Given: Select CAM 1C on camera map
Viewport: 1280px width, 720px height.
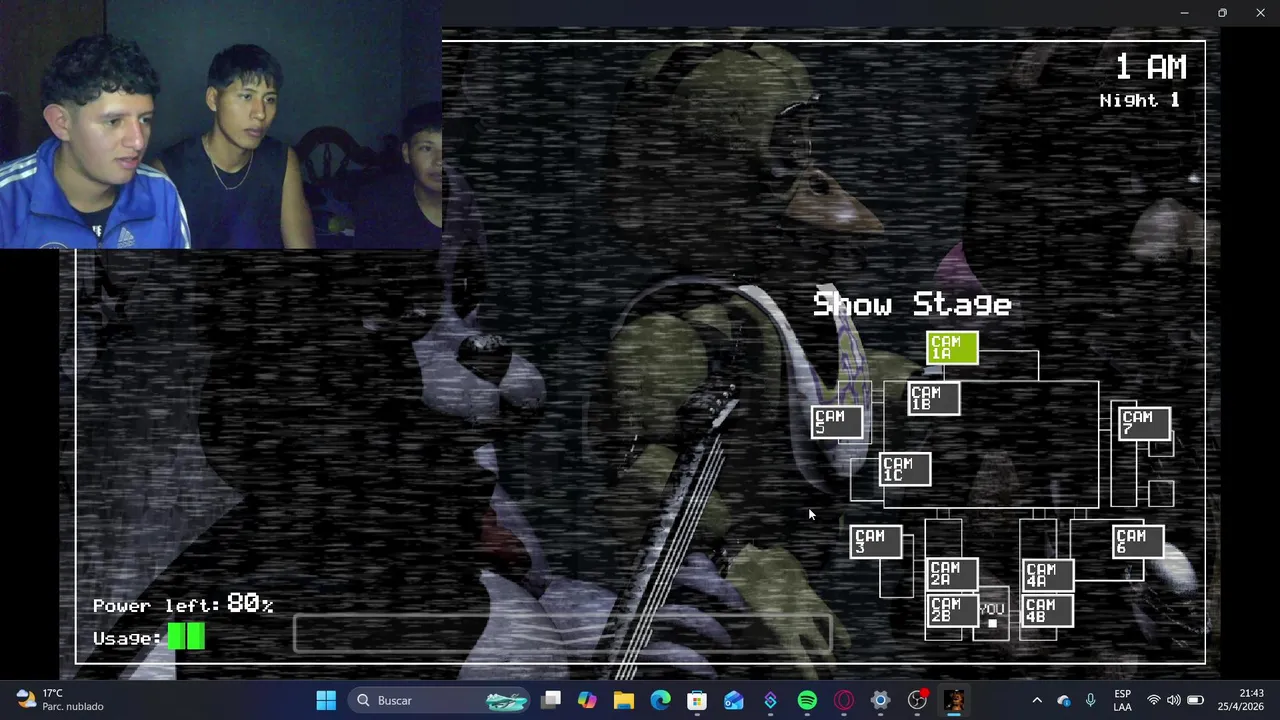Looking at the screenshot, I should (905, 469).
